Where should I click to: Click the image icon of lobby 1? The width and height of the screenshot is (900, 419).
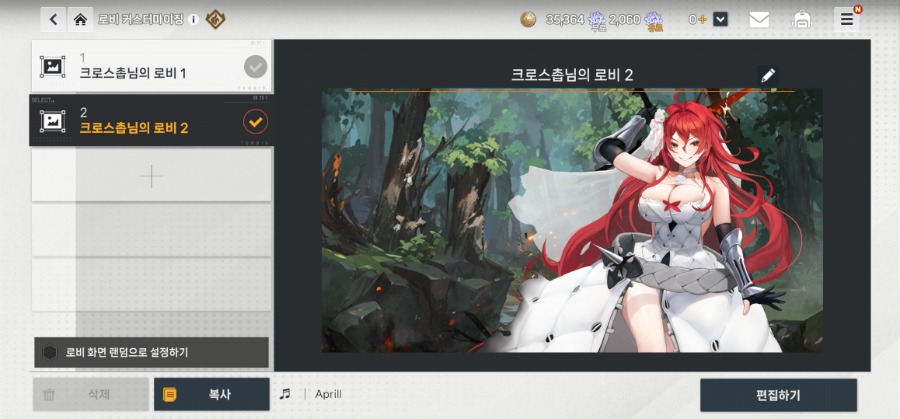[52, 67]
